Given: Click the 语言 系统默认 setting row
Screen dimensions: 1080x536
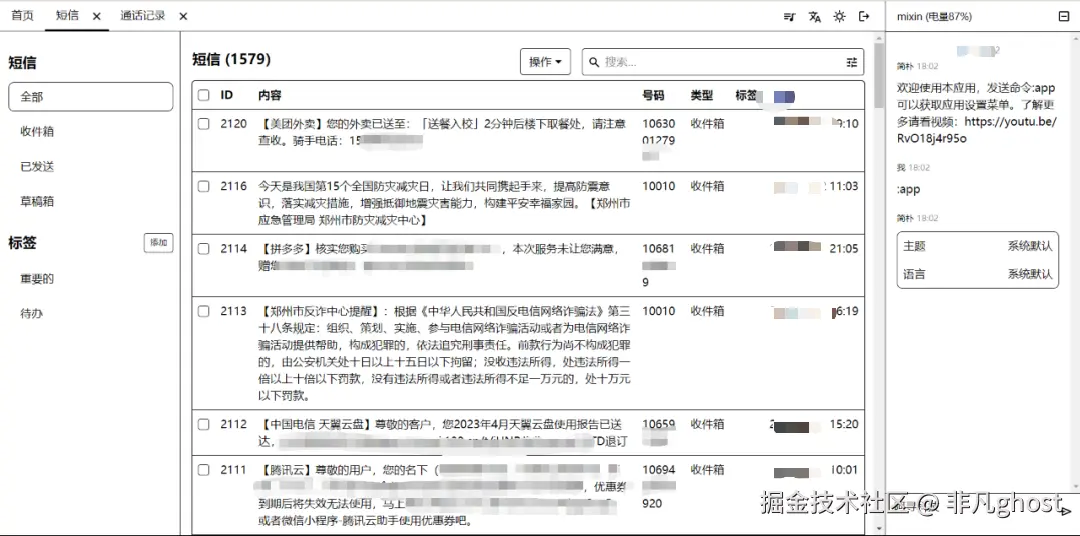Looking at the screenshot, I should click(x=977, y=274).
